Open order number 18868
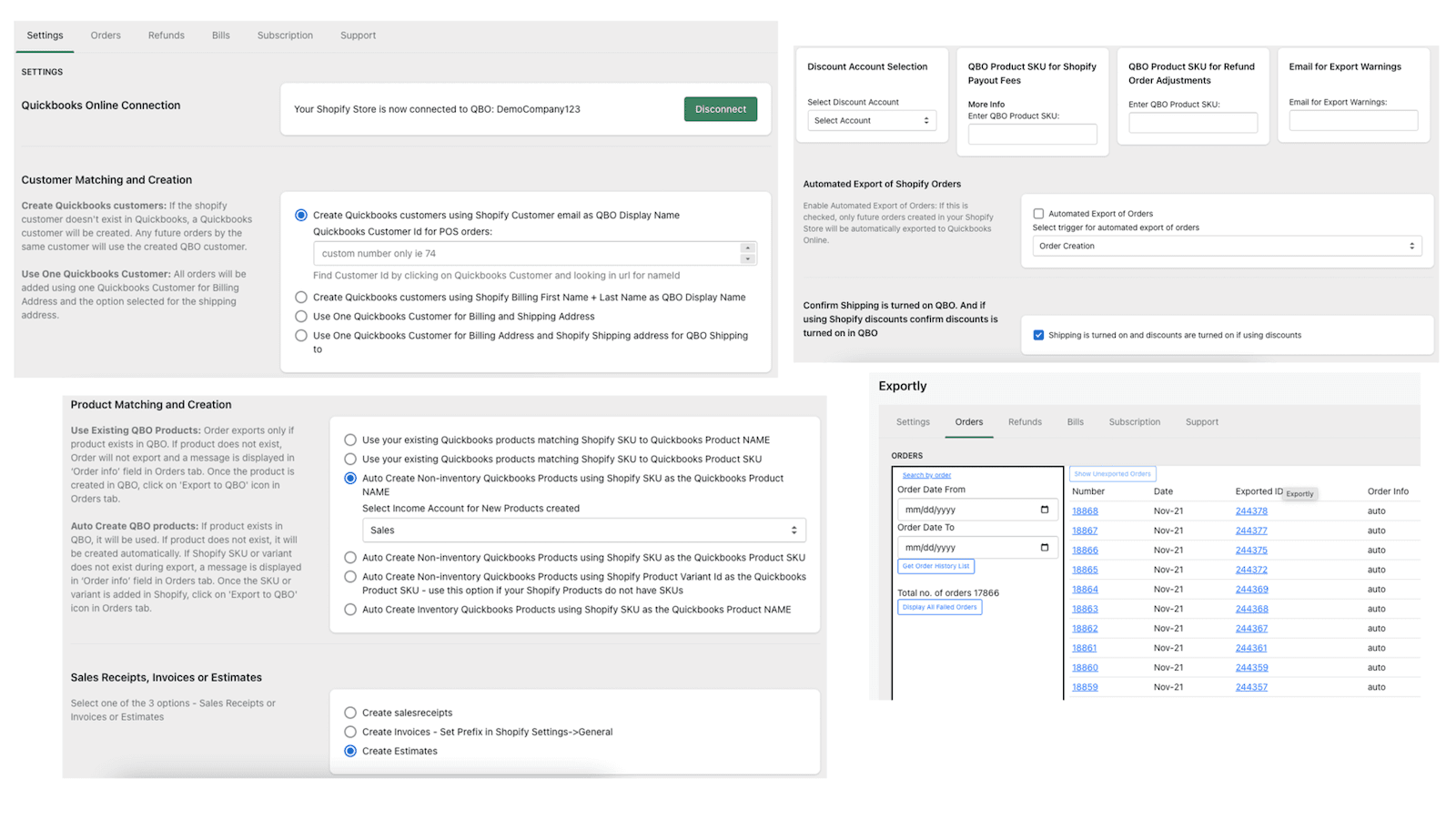This screenshot has height=819, width=1456. click(x=1085, y=511)
